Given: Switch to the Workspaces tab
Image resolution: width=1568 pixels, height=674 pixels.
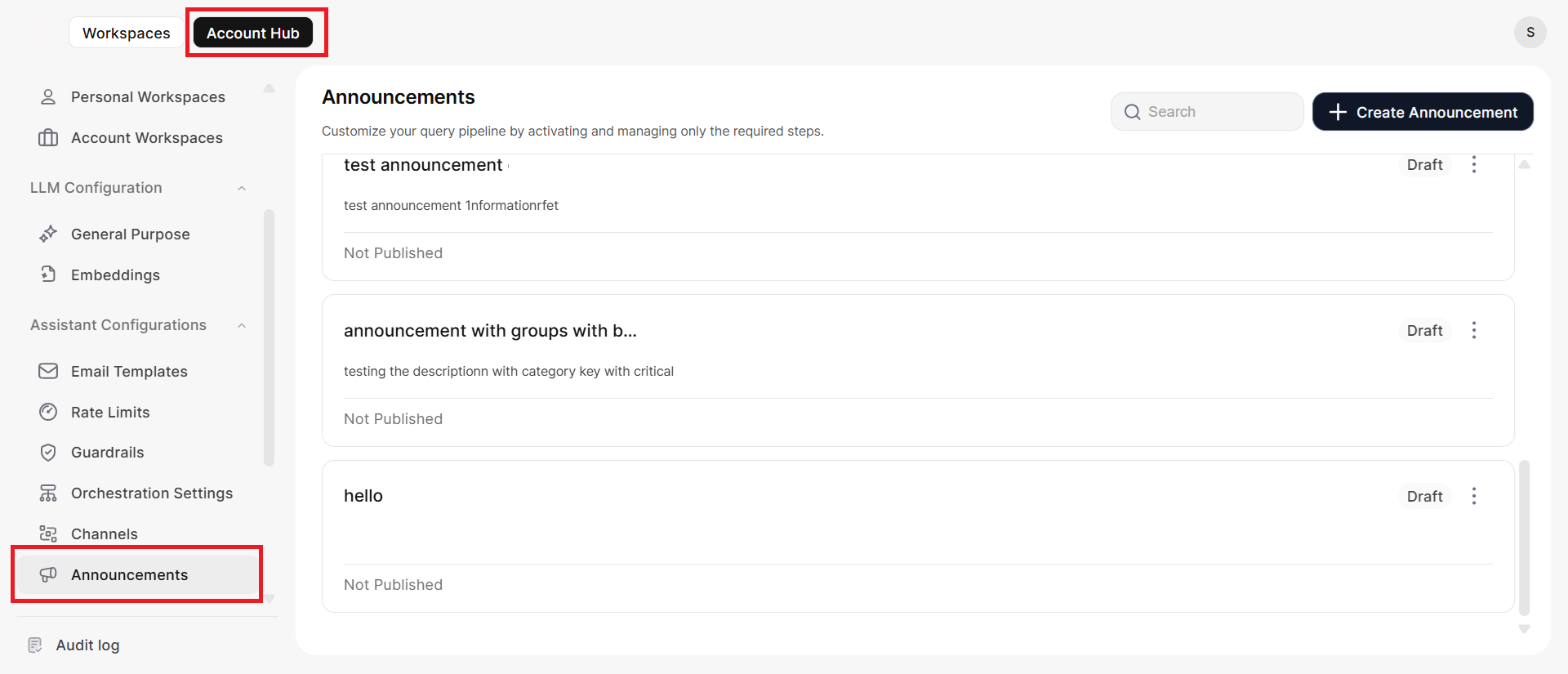Looking at the screenshot, I should (127, 33).
